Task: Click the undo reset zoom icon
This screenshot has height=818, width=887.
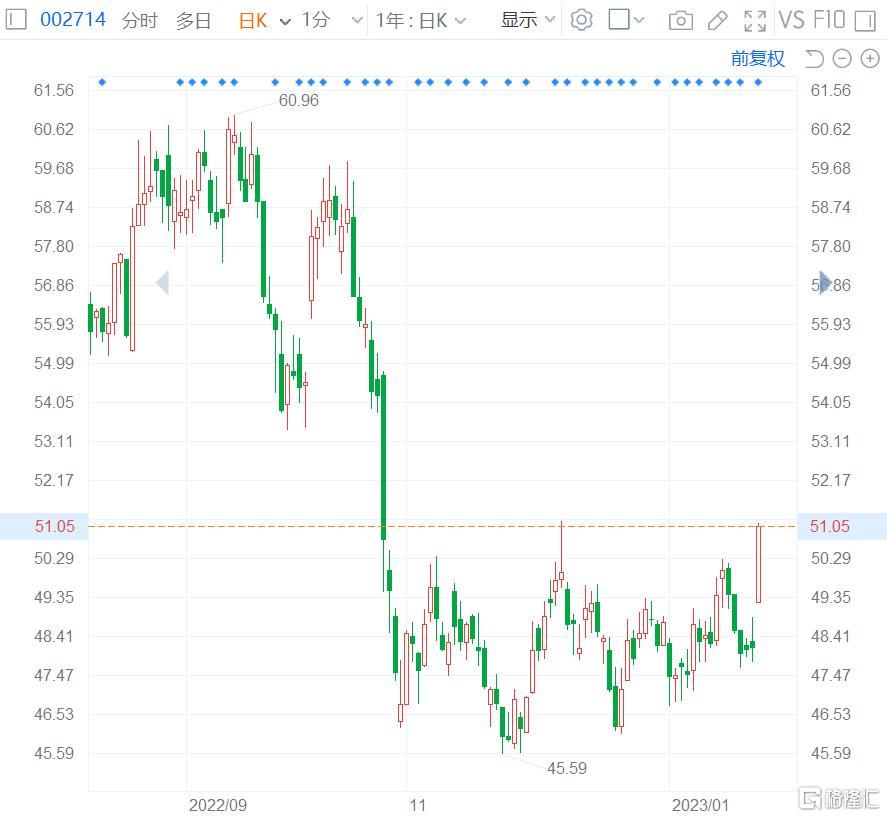Action: point(815,58)
